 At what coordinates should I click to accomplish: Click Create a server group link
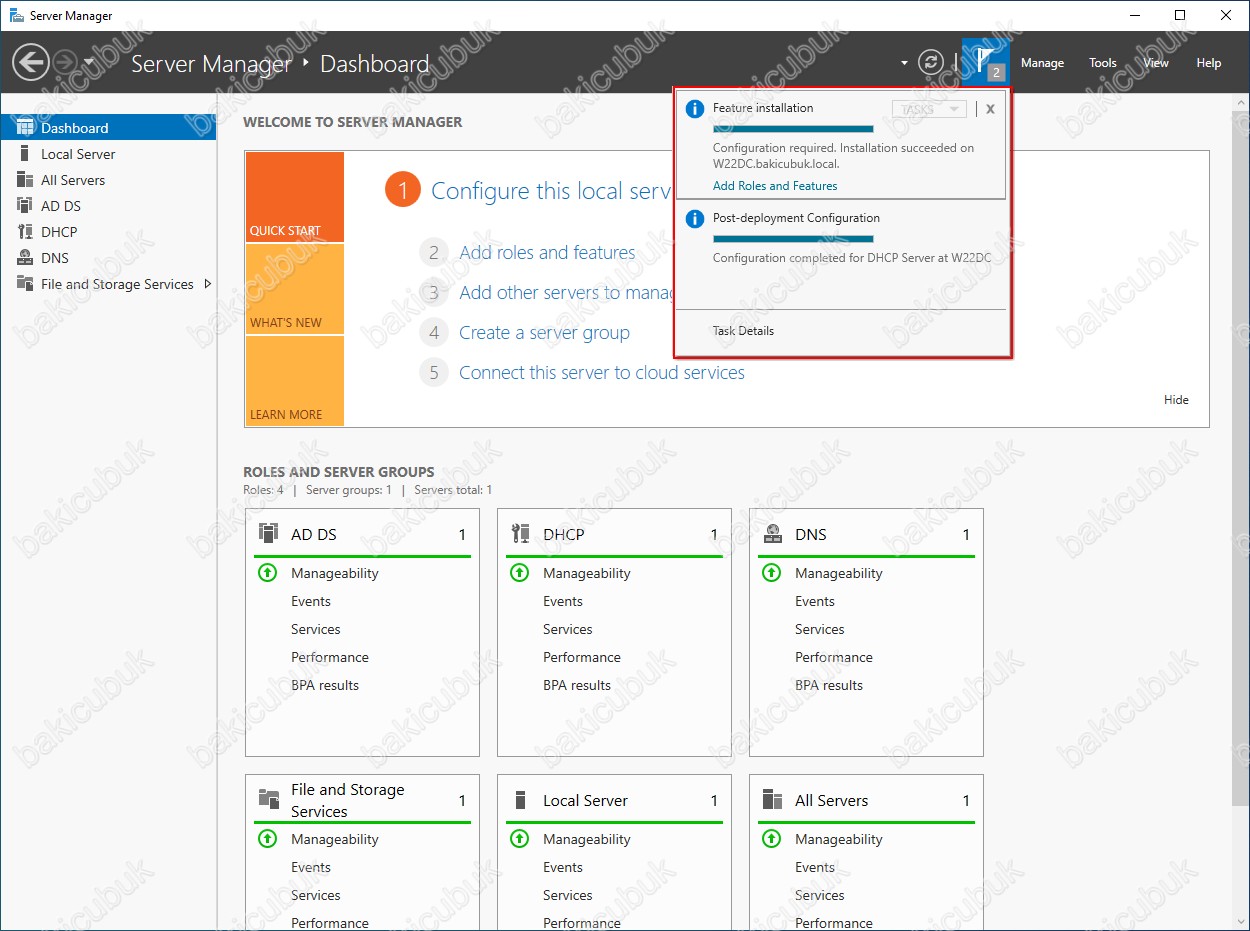pos(544,333)
